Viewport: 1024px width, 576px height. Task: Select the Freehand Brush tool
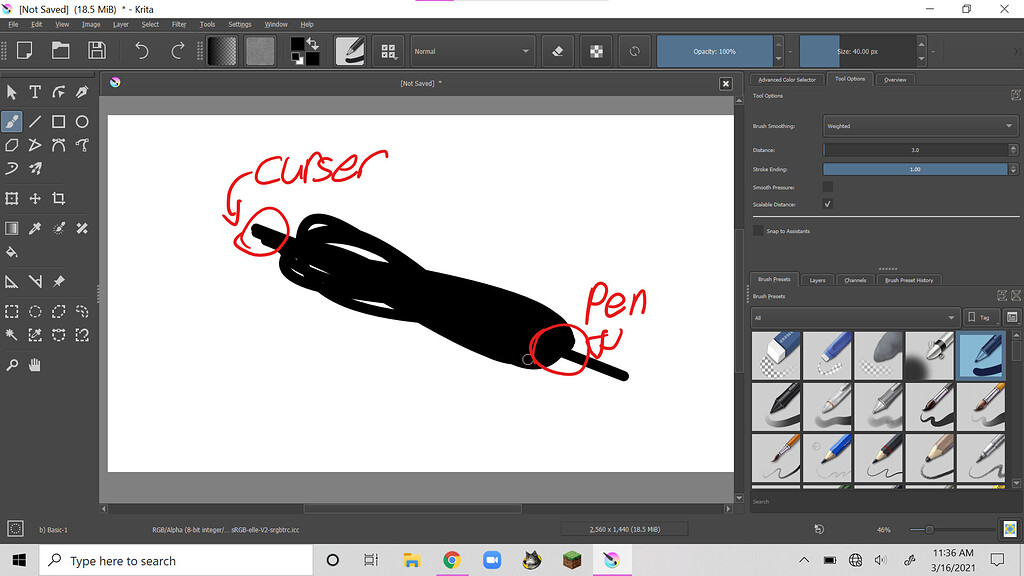pos(13,121)
